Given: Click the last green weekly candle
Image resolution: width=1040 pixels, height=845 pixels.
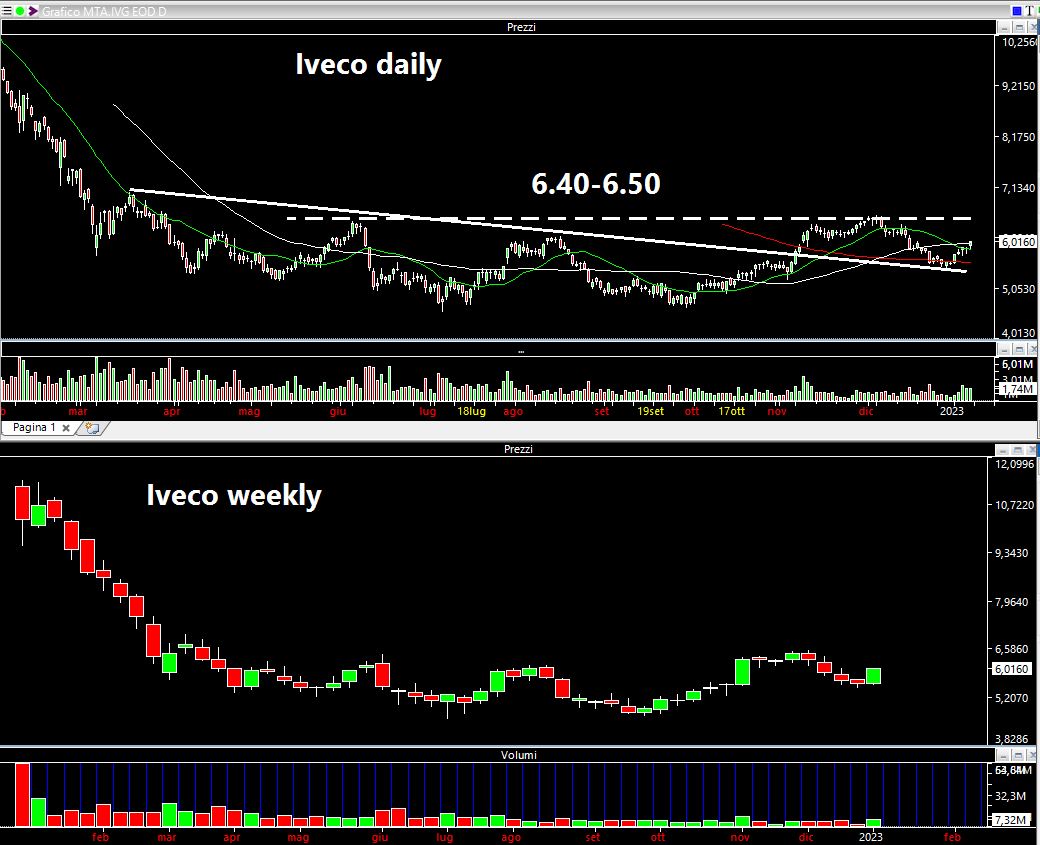Looking at the screenshot, I should 874,676.
